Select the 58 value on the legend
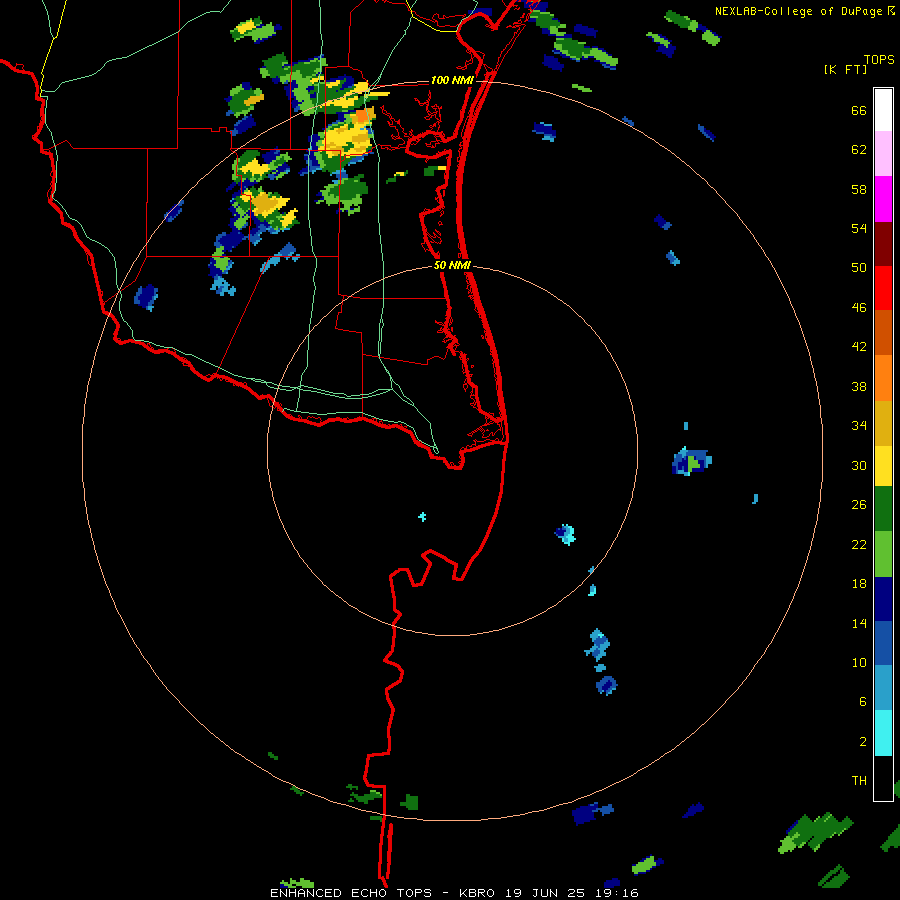Viewport: 900px width, 900px height. [x=859, y=189]
